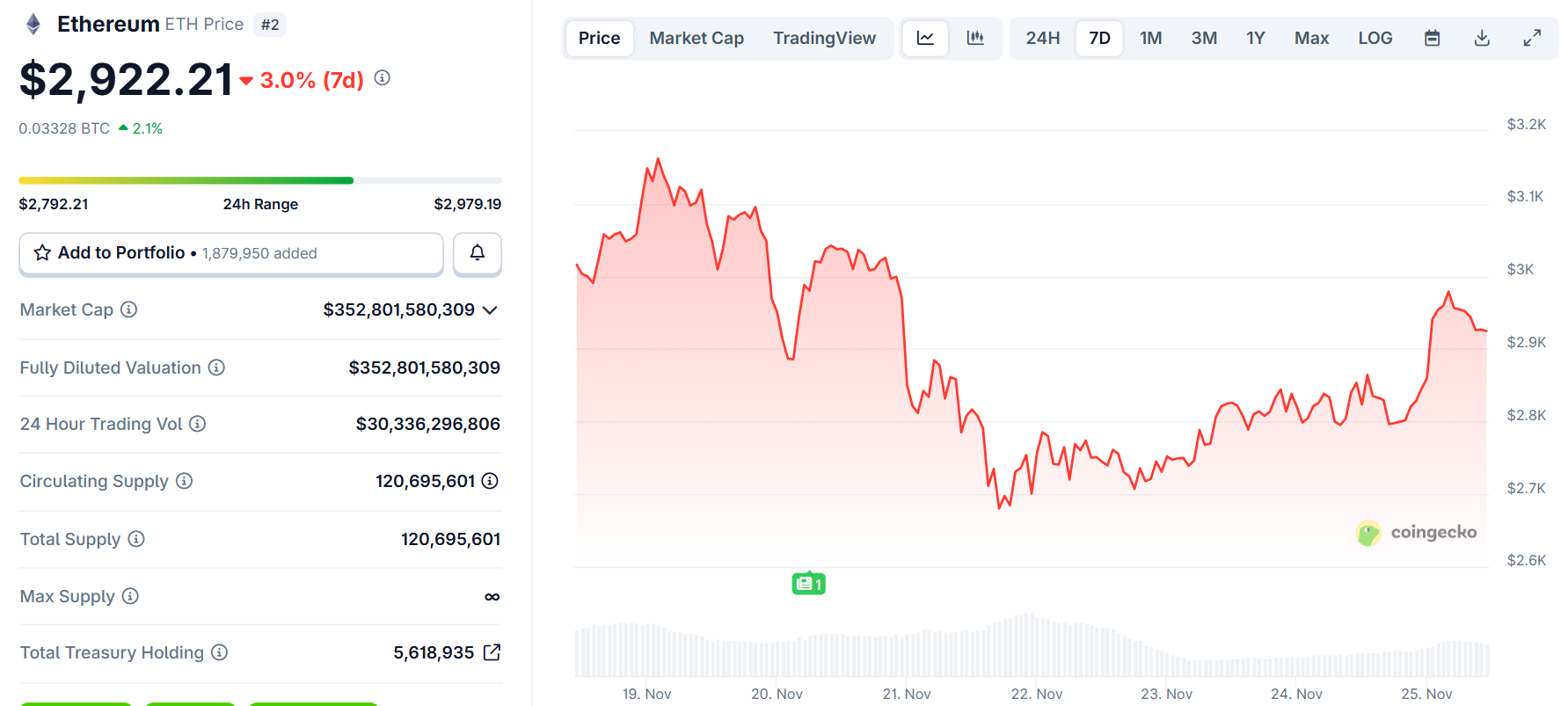The width and height of the screenshot is (1568, 706).
Task: Switch to the TradingView tab
Action: click(x=824, y=38)
